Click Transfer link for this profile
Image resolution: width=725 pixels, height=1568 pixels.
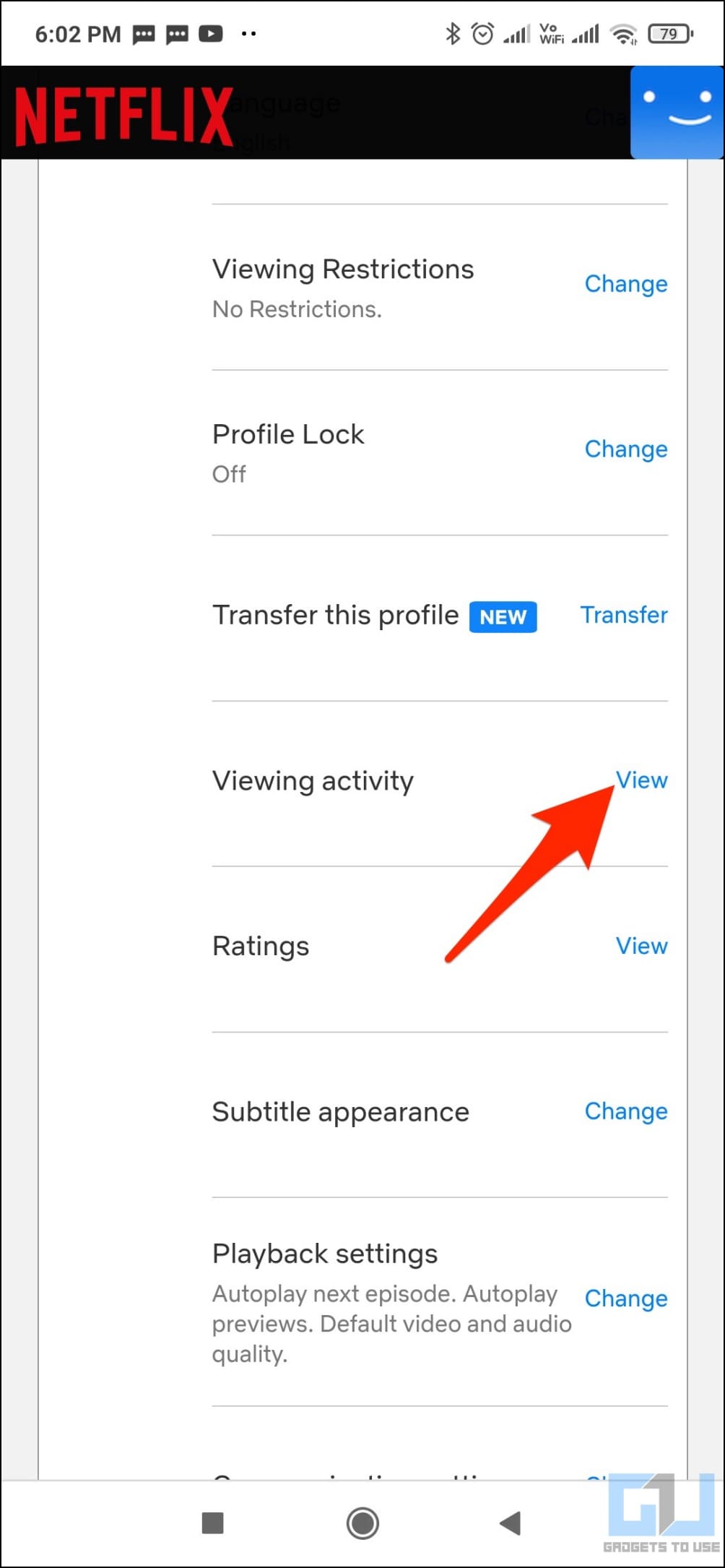tap(624, 615)
